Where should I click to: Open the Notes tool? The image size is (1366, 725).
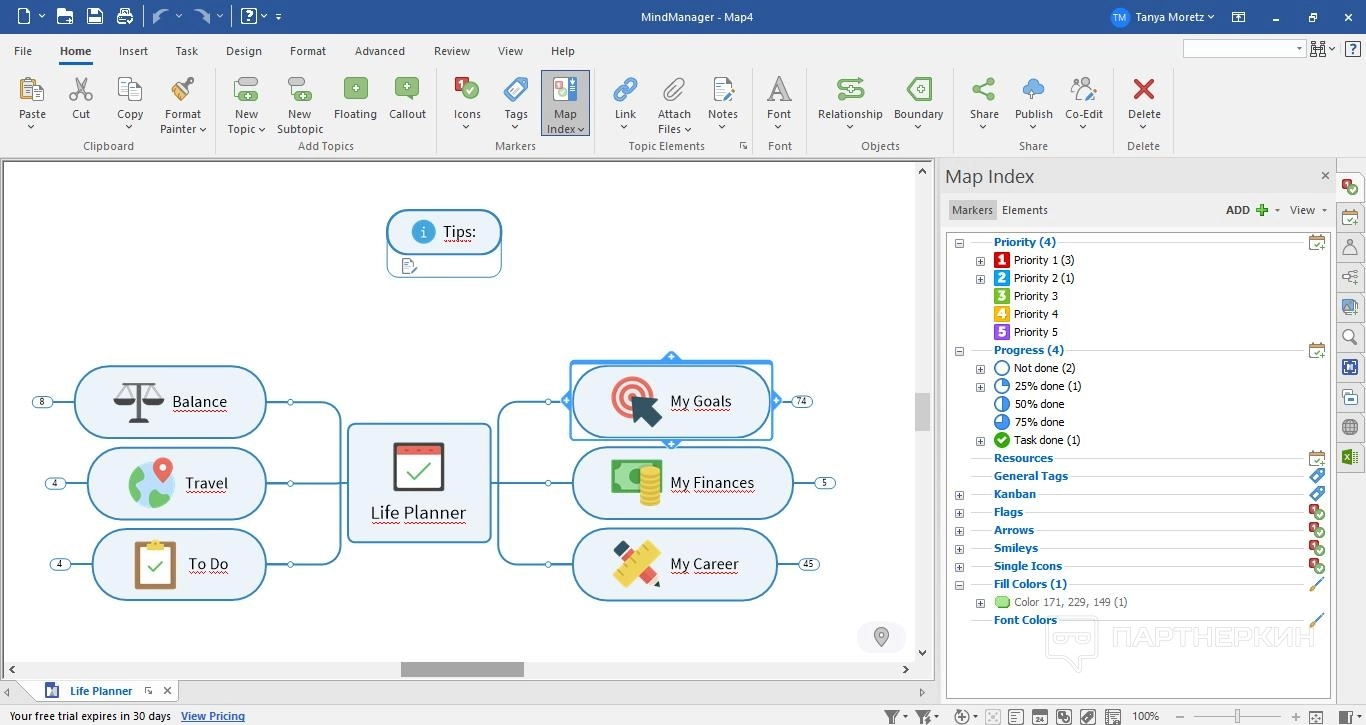722,90
